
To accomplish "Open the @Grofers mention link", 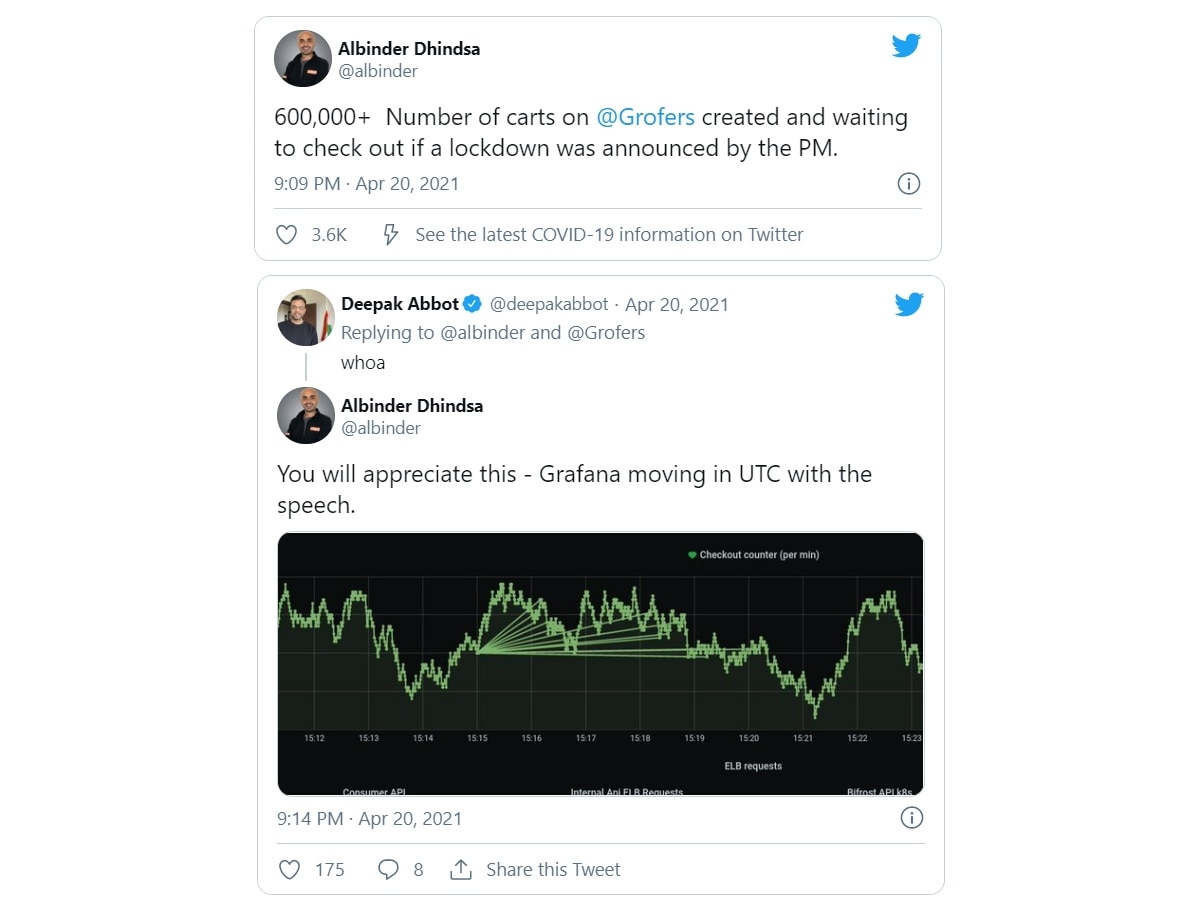I will 645,117.
